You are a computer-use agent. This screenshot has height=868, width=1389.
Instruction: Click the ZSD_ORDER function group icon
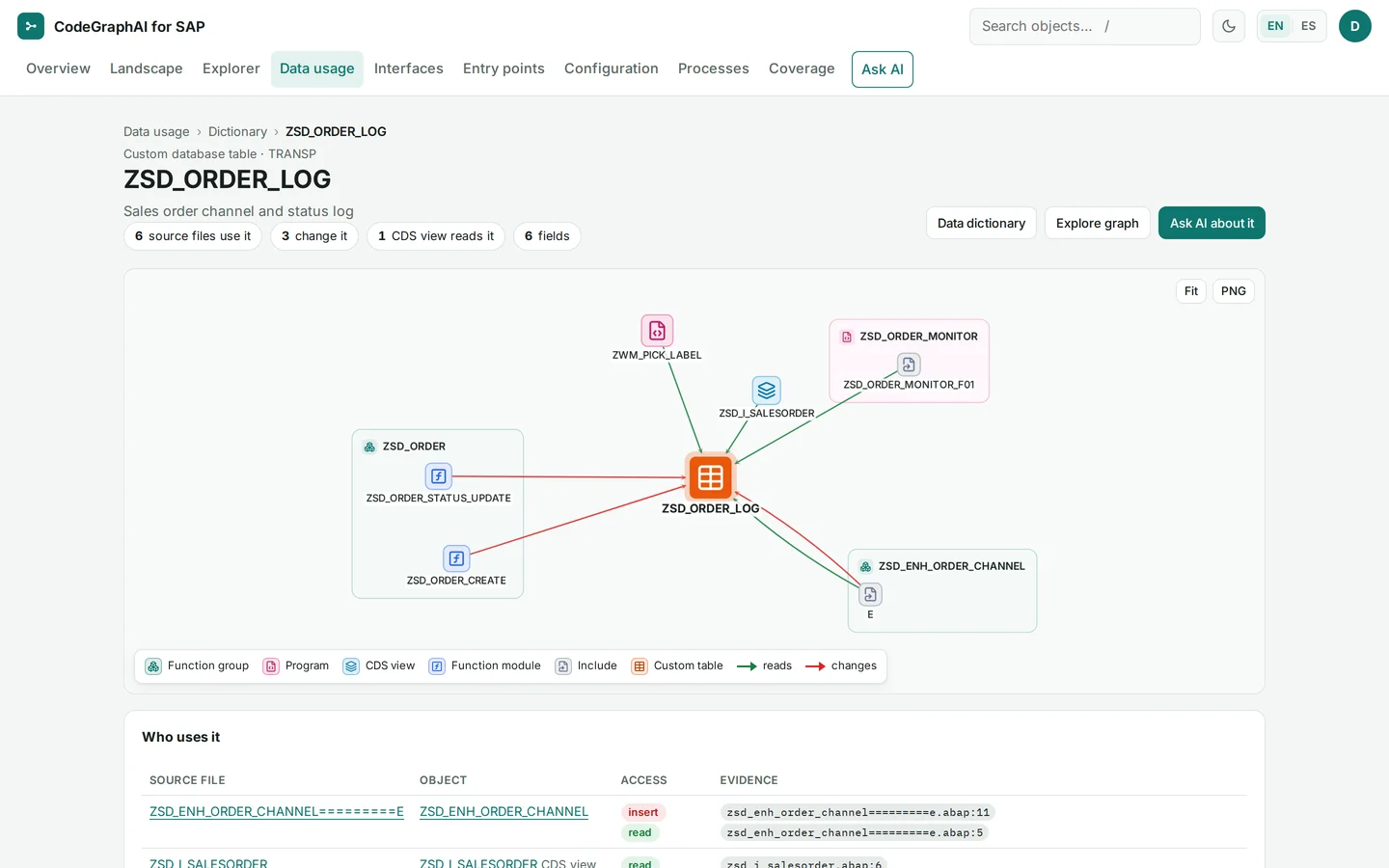[369, 447]
